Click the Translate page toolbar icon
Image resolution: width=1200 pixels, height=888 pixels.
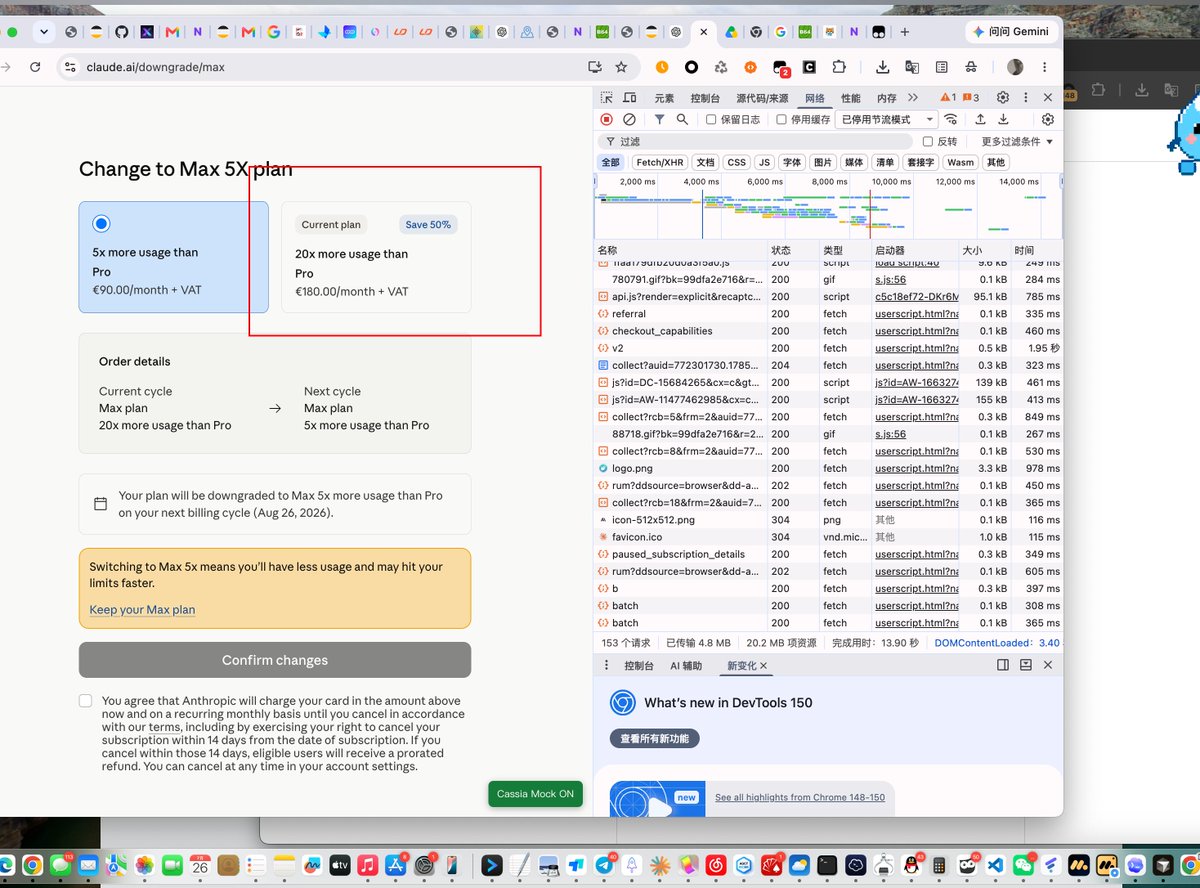[912, 67]
